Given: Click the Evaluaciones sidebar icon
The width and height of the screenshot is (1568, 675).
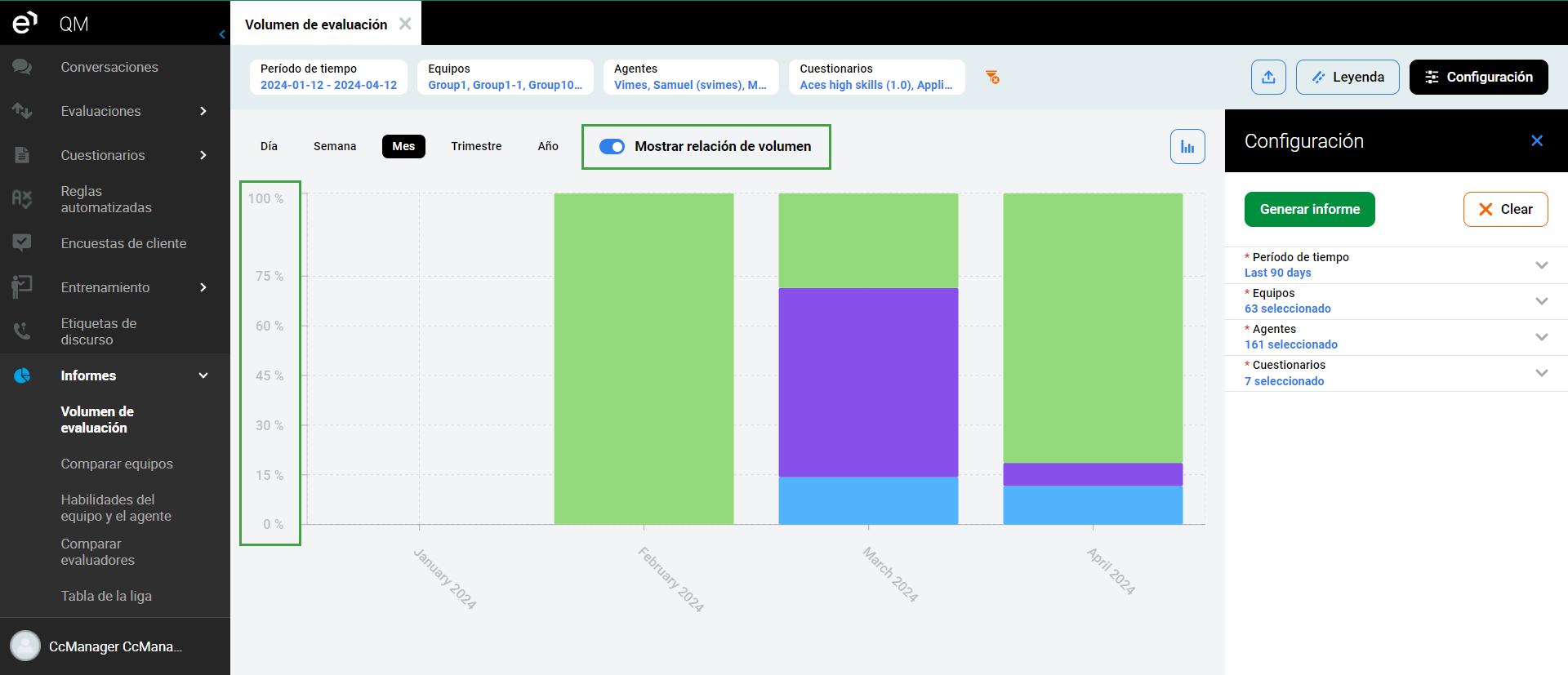Looking at the screenshot, I should pyautogui.click(x=22, y=111).
